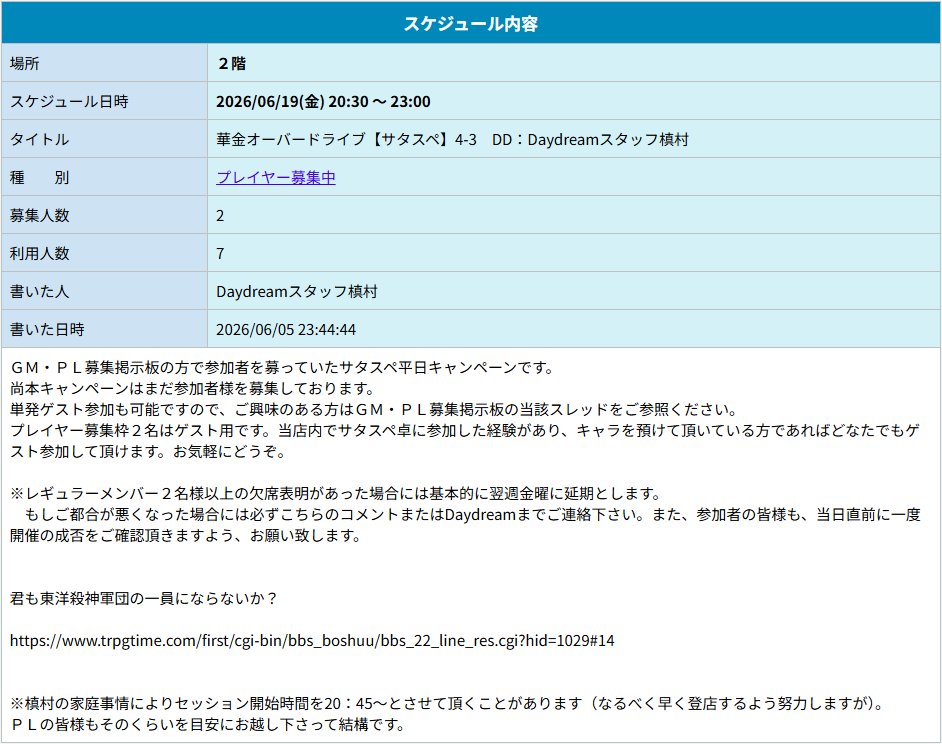Click the 利用人数 label
This screenshot has height=744, width=942.
(x=40, y=253)
